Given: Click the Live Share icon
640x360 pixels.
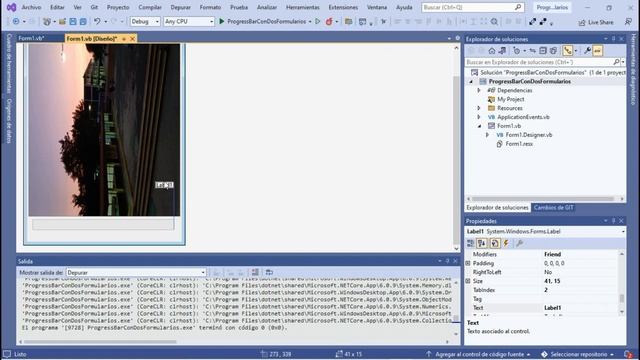Looking at the screenshot, I should (x=582, y=22).
